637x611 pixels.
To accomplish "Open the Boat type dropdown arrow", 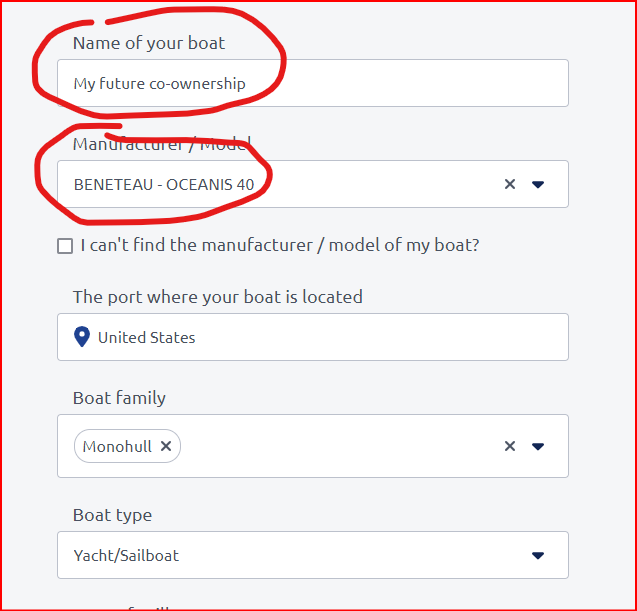I will click(538, 555).
